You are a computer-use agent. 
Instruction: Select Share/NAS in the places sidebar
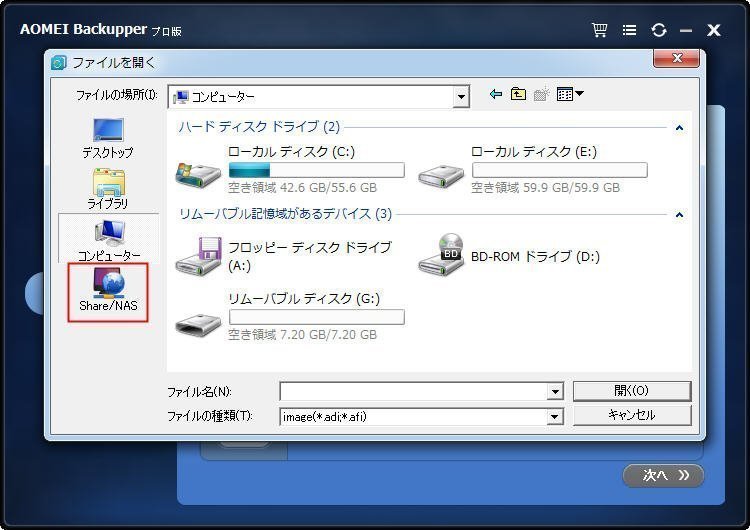click(x=108, y=292)
